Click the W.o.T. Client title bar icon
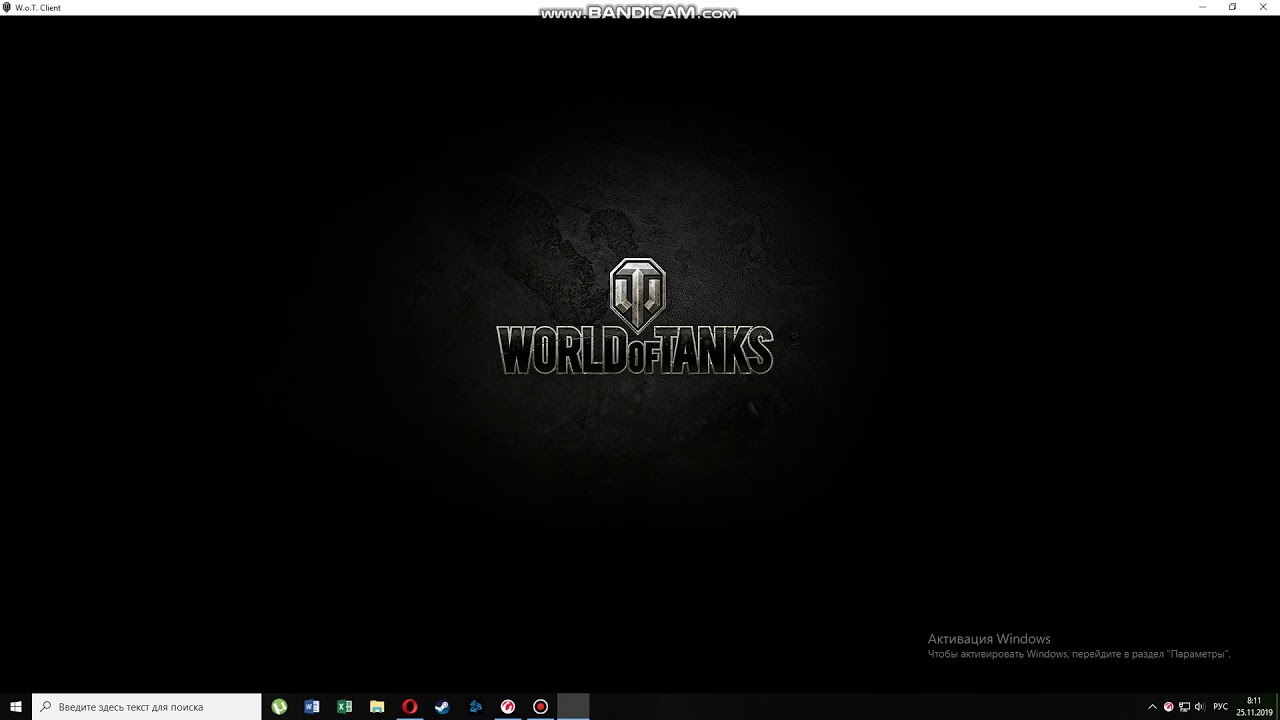 (8, 7)
